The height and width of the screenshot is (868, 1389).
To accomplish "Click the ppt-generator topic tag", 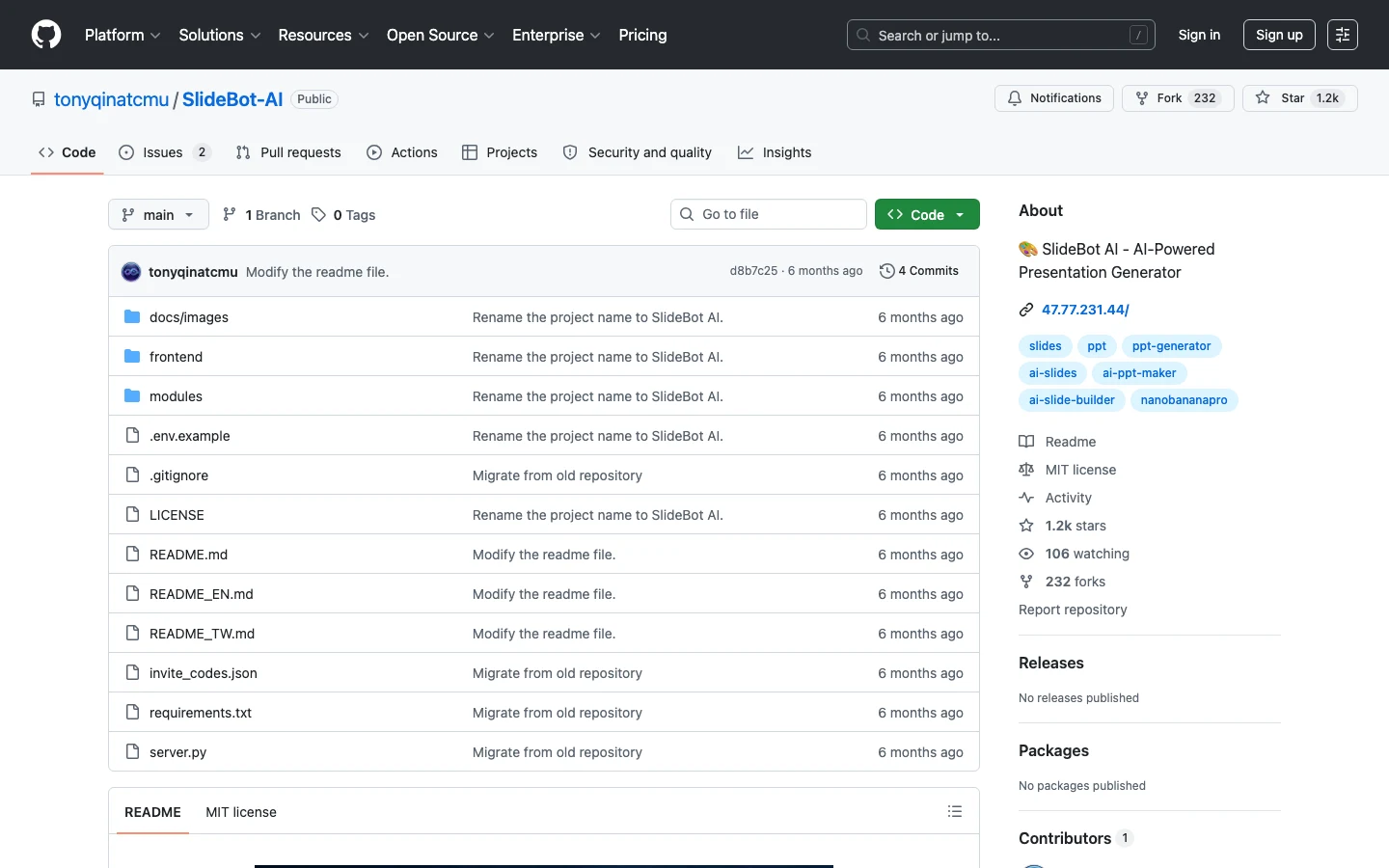I will [1171, 346].
